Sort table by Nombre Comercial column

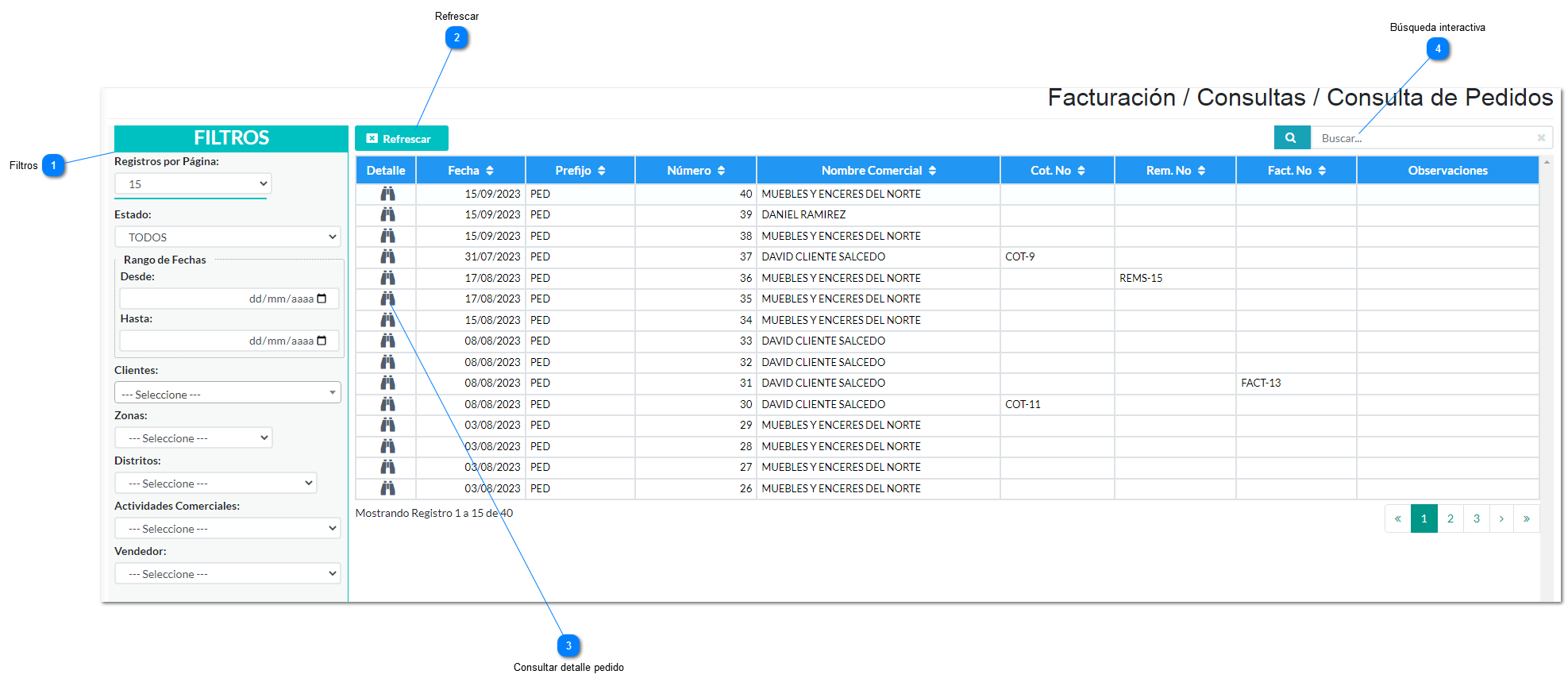click(x=879, y=170)
